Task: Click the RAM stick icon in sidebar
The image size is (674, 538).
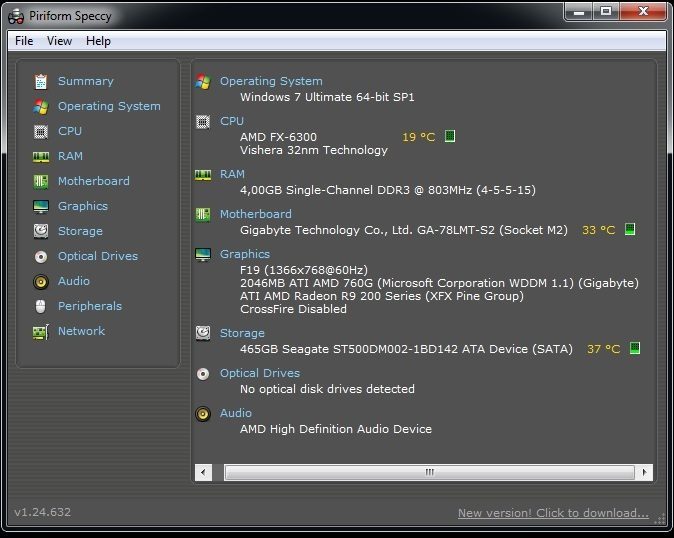Action: coord(41,157)
